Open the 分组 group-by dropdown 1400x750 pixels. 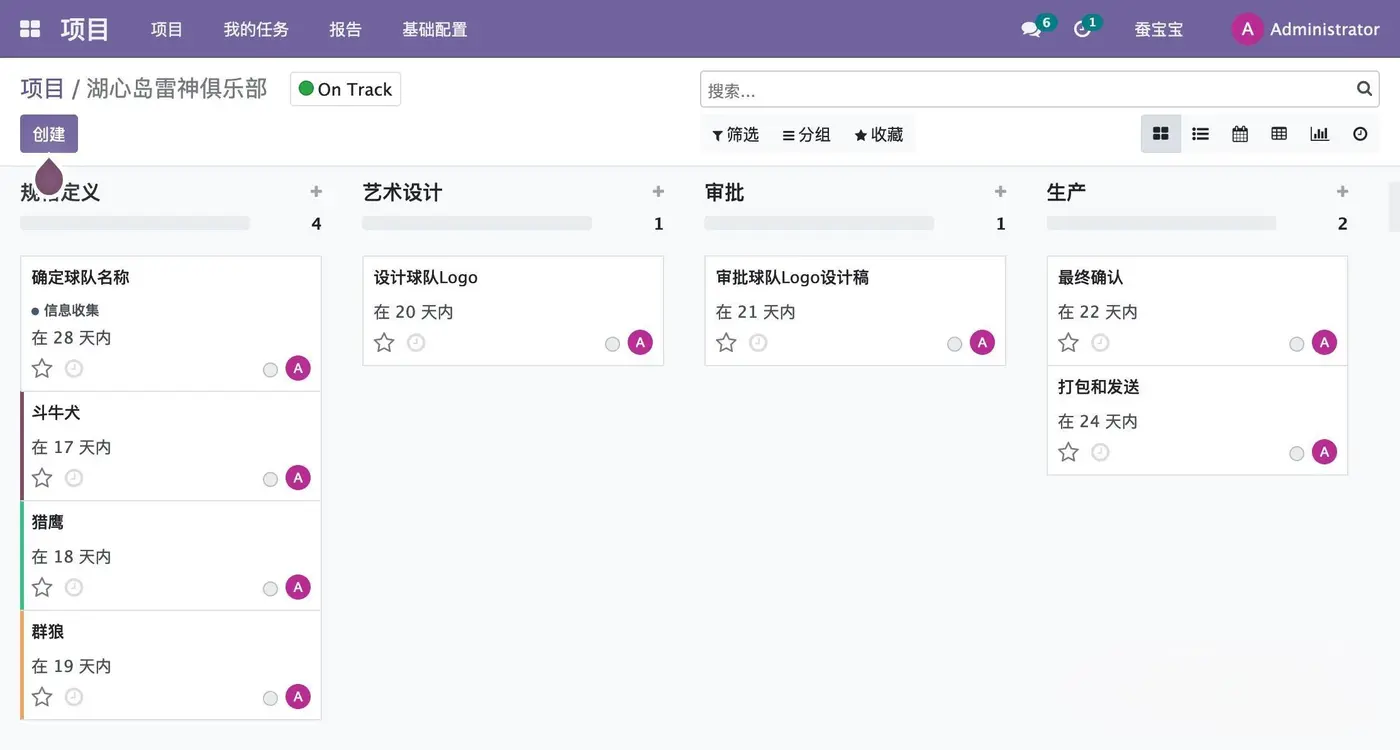(806, 133)
